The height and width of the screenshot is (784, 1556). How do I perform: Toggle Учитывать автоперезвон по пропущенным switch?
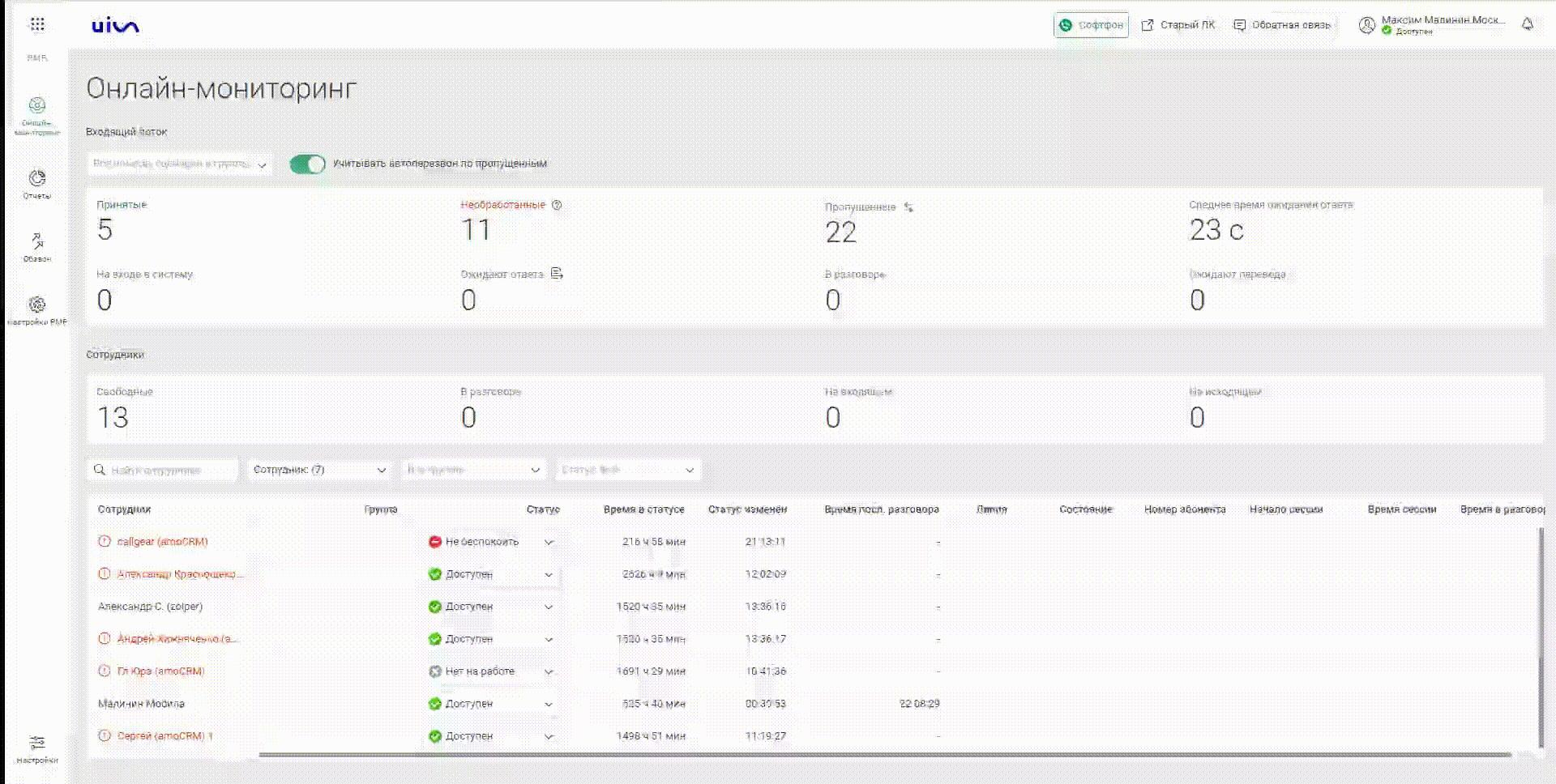click(x=307, y=164)
